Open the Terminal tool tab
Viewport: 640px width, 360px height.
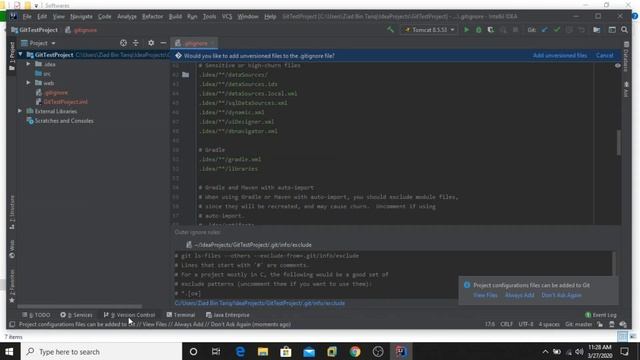pos(181,315)
